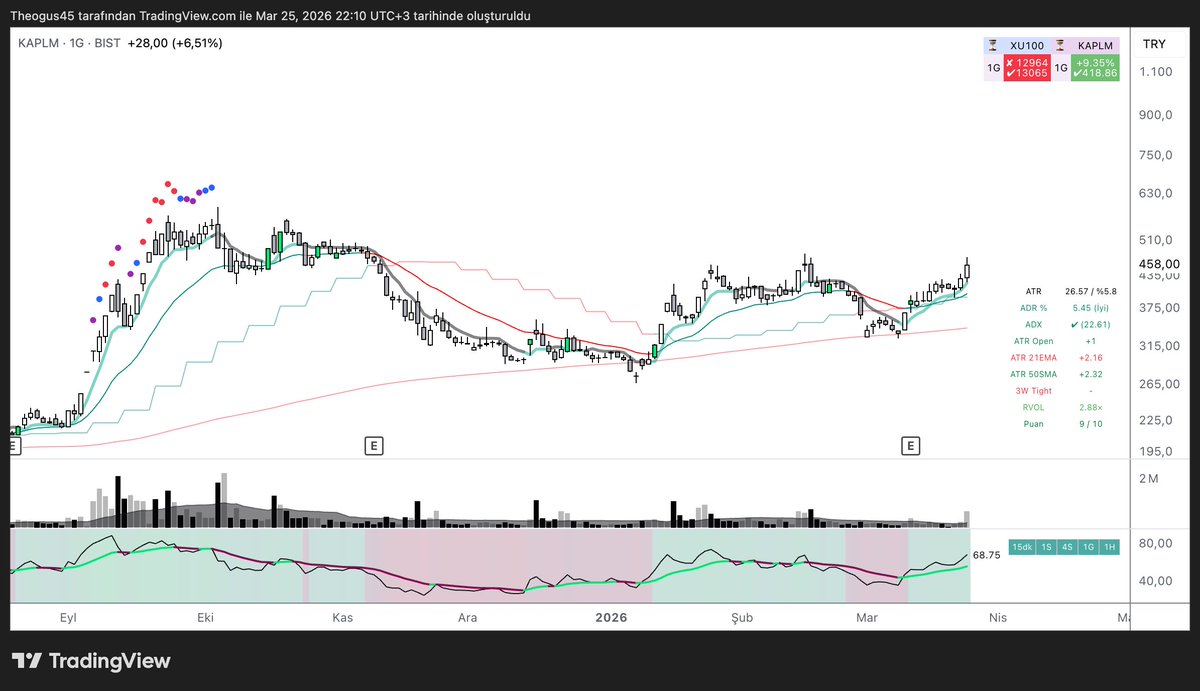Image resolution: width=1200 pixels, height=691 pixels.
Task: Click the KAPLM header in the comparison table
Action: pos(1095,46)
